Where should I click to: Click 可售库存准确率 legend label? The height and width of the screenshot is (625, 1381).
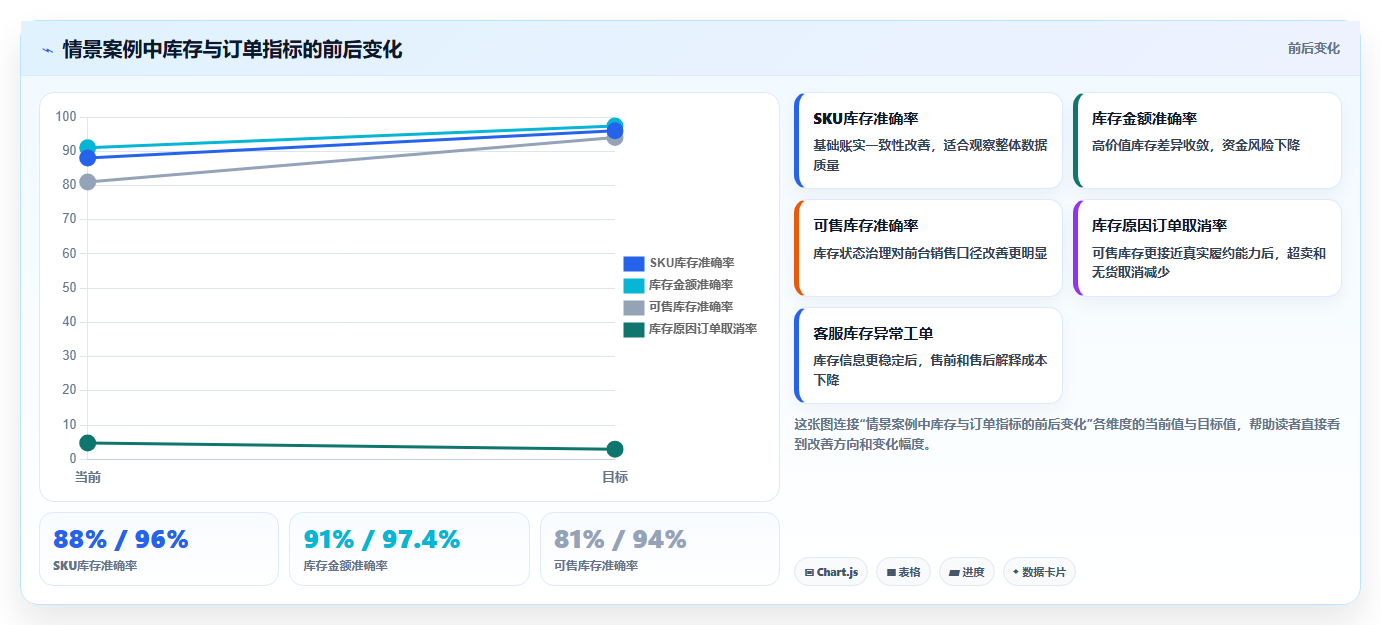pyautogui.click(x=691, y=307)
